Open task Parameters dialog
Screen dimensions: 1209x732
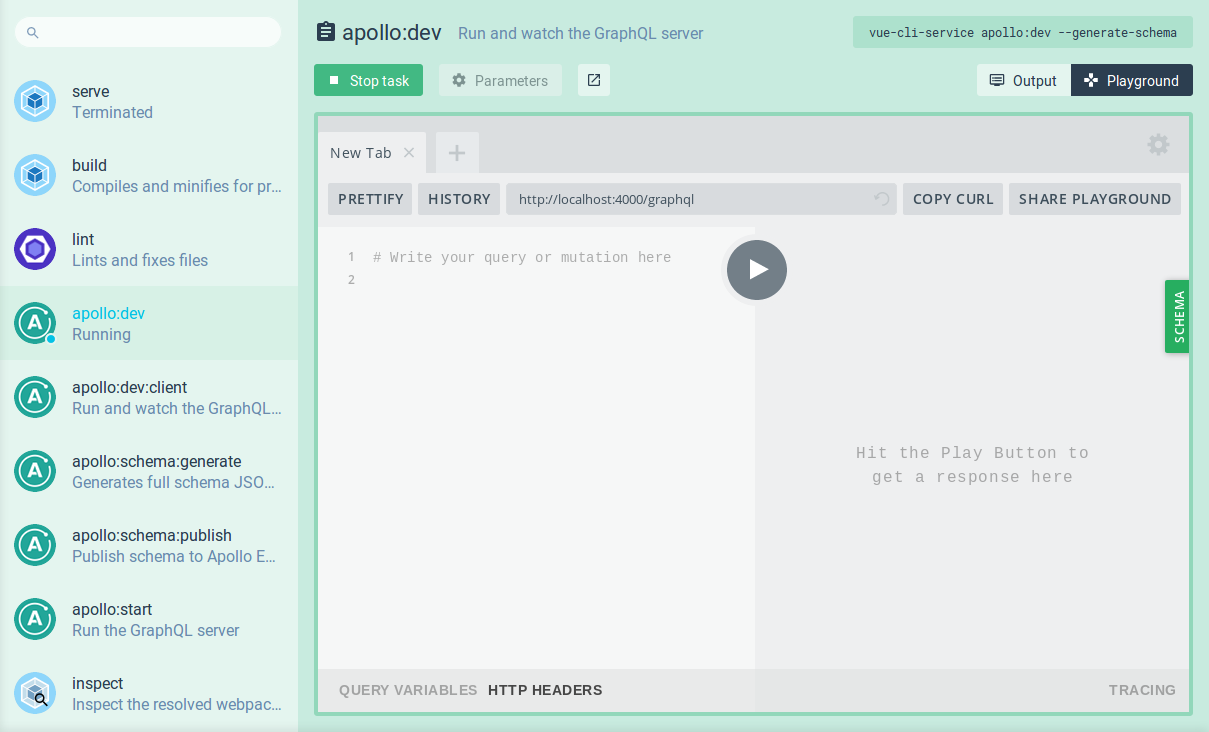500,80
